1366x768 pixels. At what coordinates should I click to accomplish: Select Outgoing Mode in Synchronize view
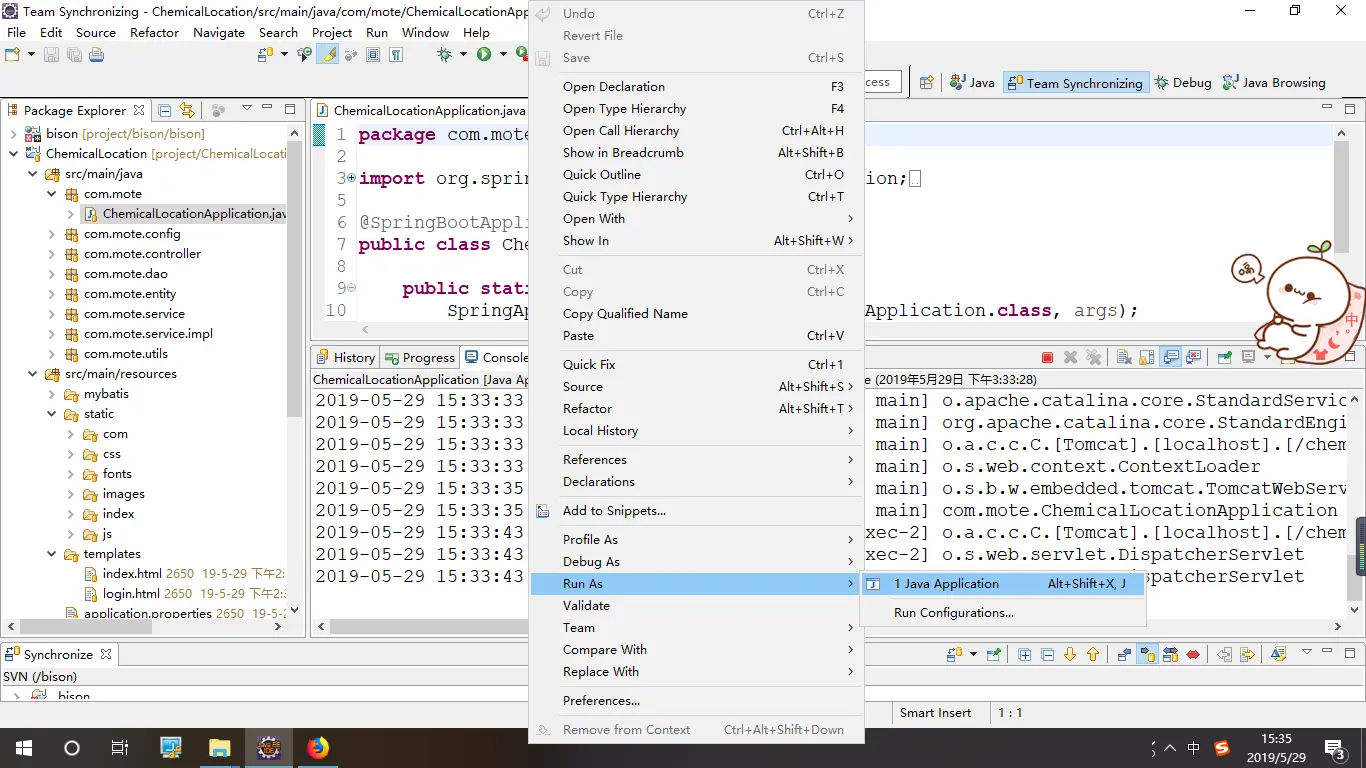[x=1147, y=655]
